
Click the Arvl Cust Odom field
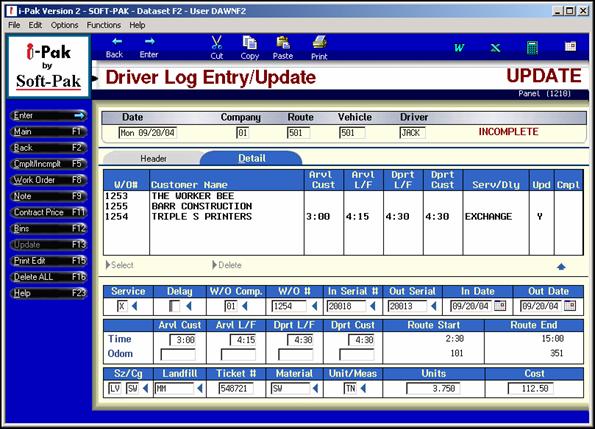tap(178, 354)
